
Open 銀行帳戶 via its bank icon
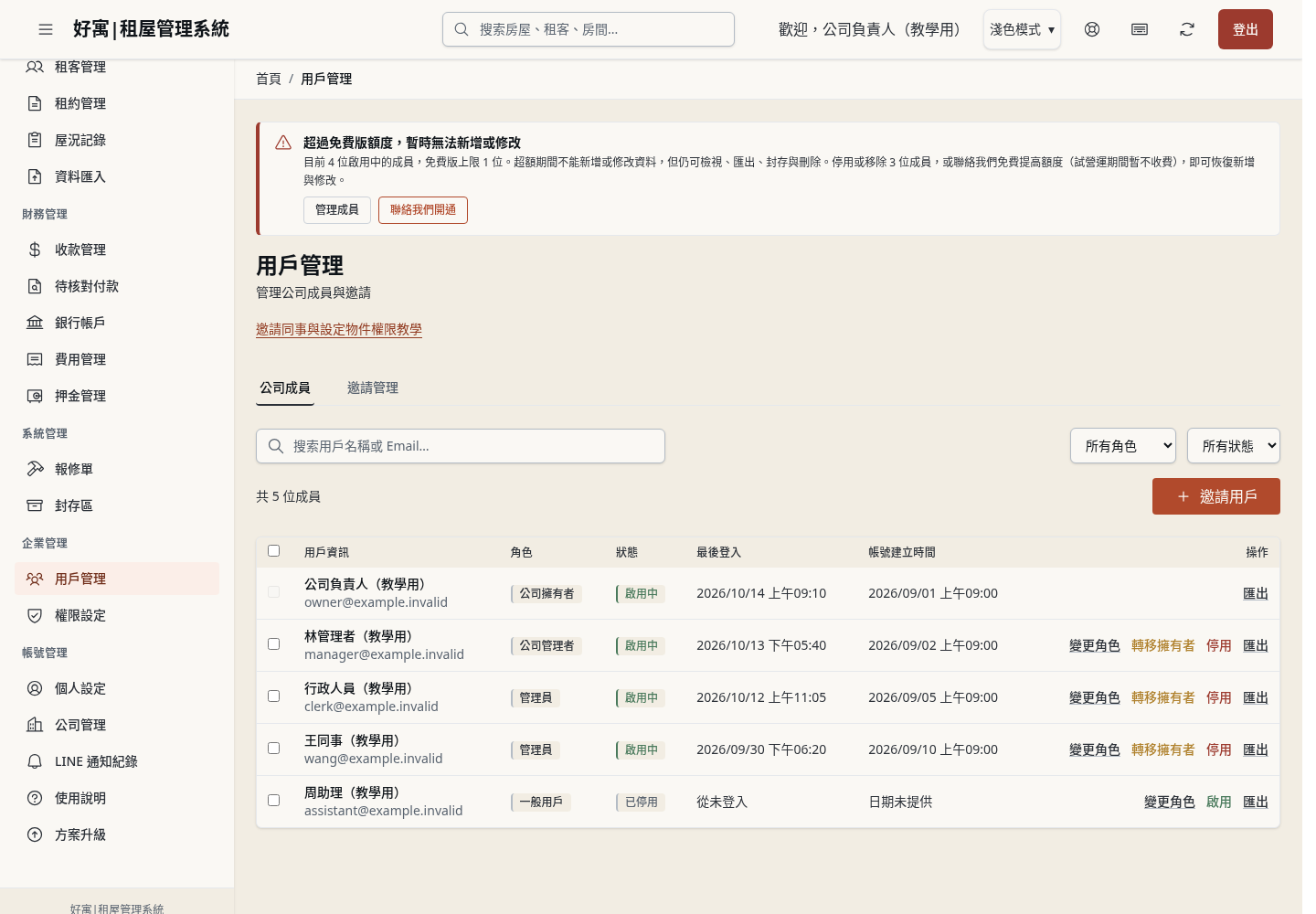click(35, 323)
